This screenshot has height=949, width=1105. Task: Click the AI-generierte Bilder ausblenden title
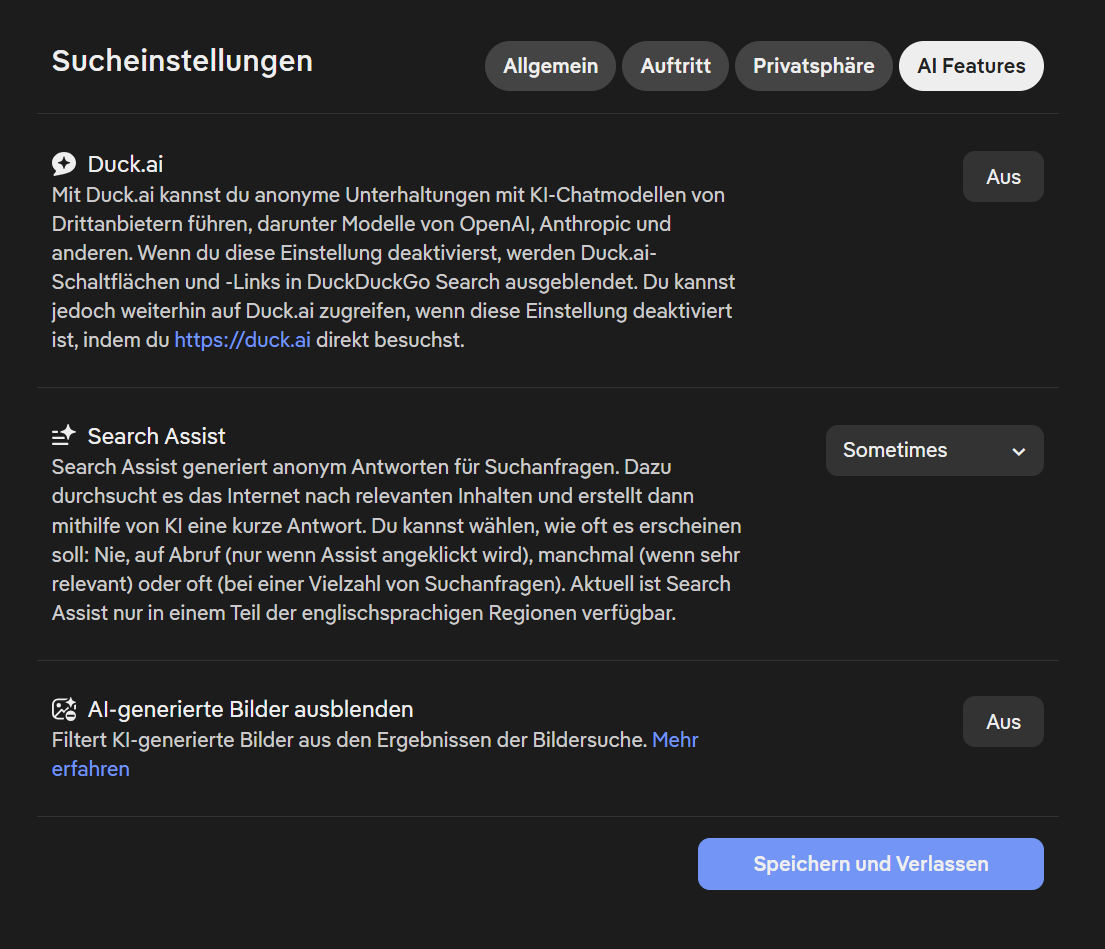tap(250, 709)
